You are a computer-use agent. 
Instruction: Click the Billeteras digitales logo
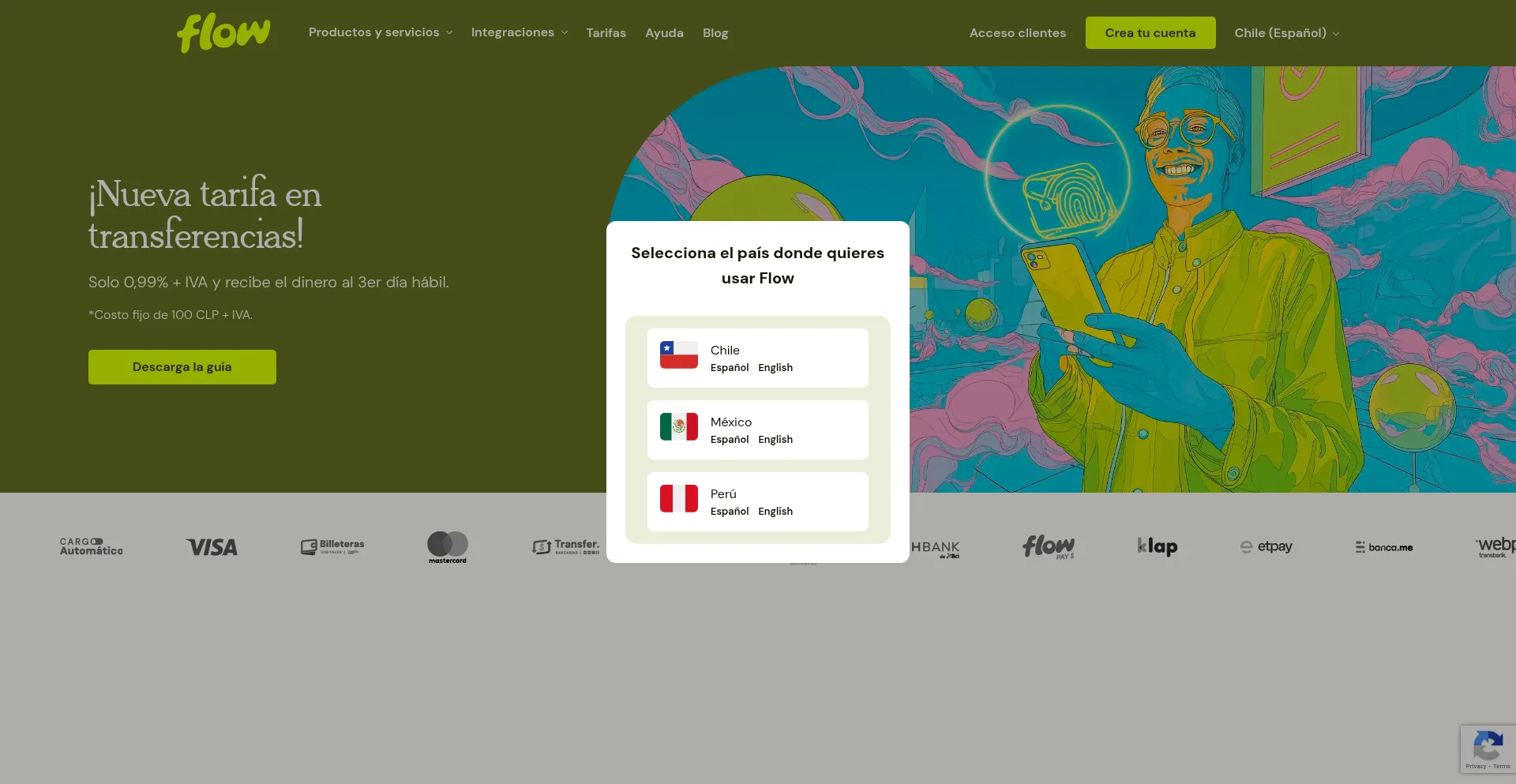click(x=332, y=546)
